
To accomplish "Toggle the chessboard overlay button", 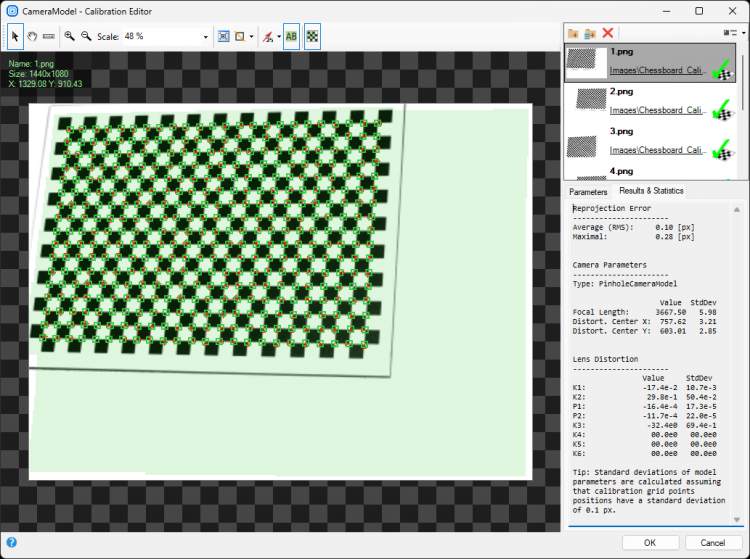I will tap(312, 36).
